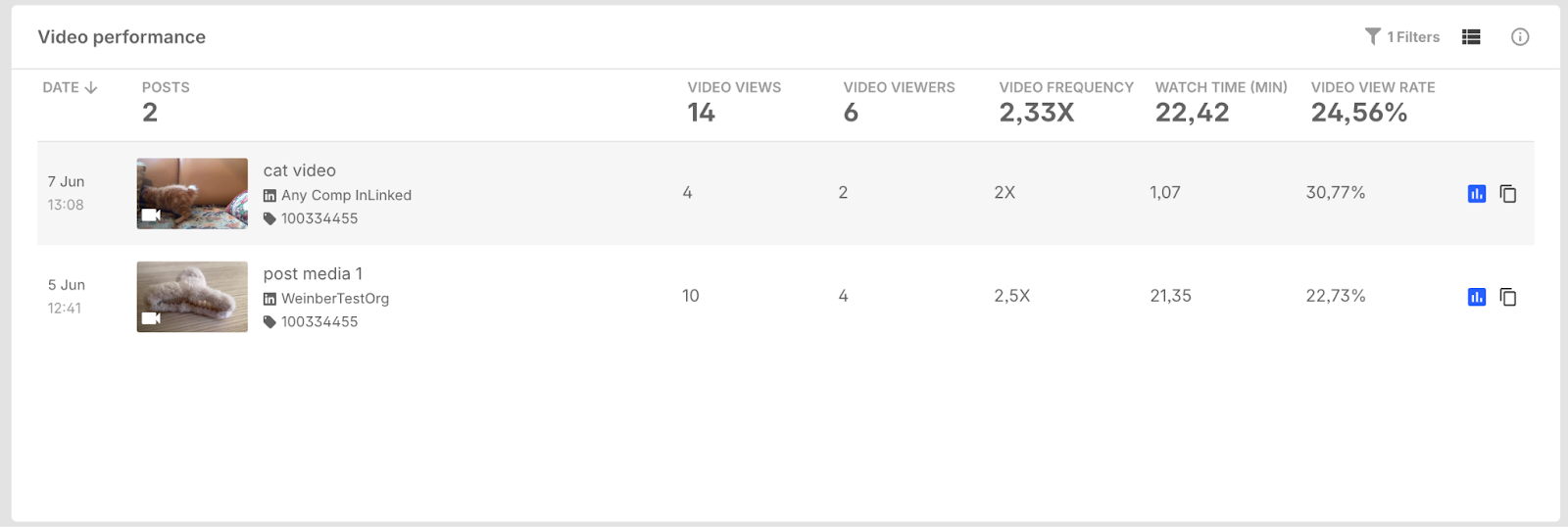Open analytics chart for post media 1

point(1477,297)
